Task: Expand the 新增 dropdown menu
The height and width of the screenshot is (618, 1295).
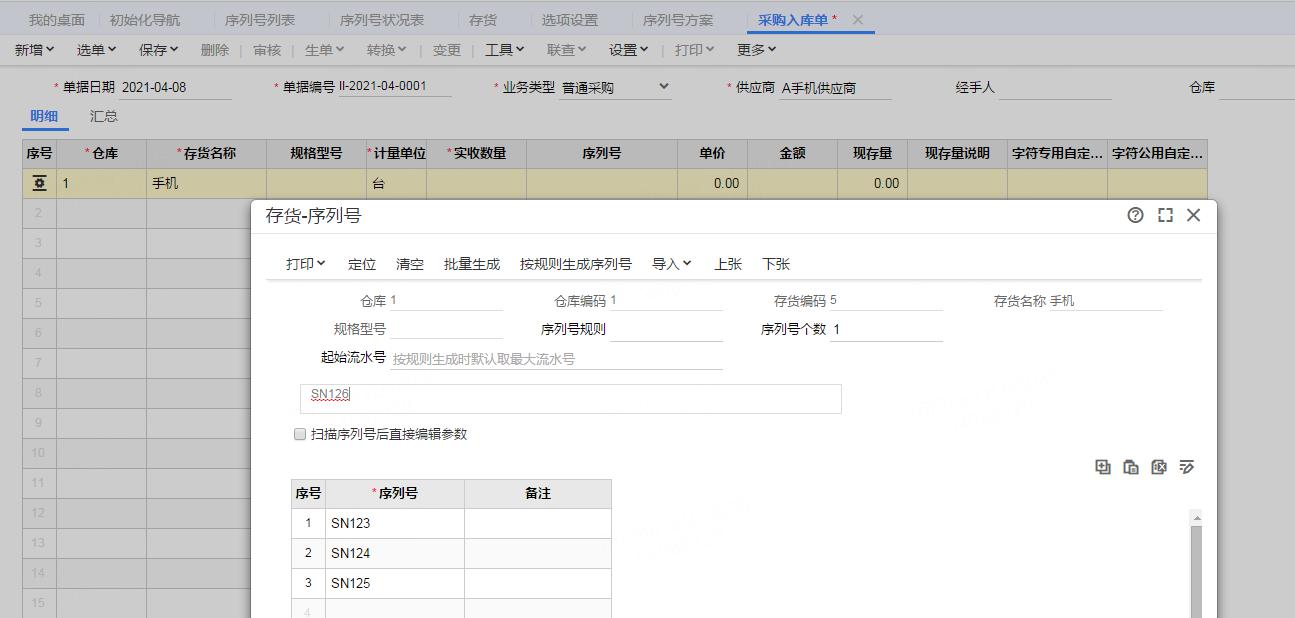Action: coord(35,50)
